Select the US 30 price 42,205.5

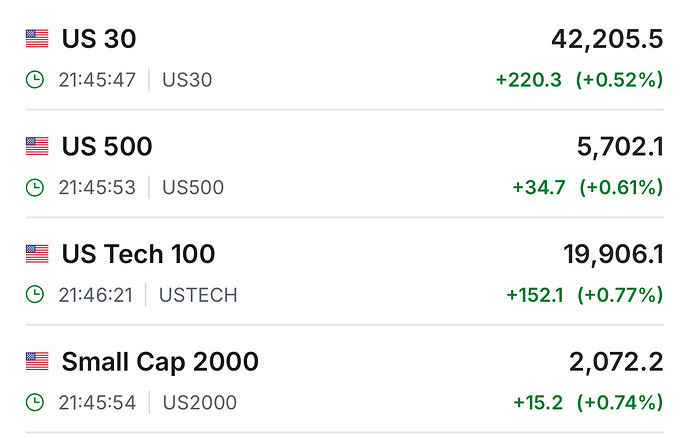607,39
